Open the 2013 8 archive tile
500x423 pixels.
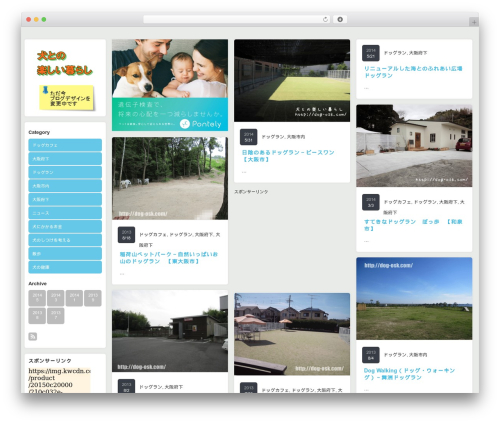coord(37,316)
